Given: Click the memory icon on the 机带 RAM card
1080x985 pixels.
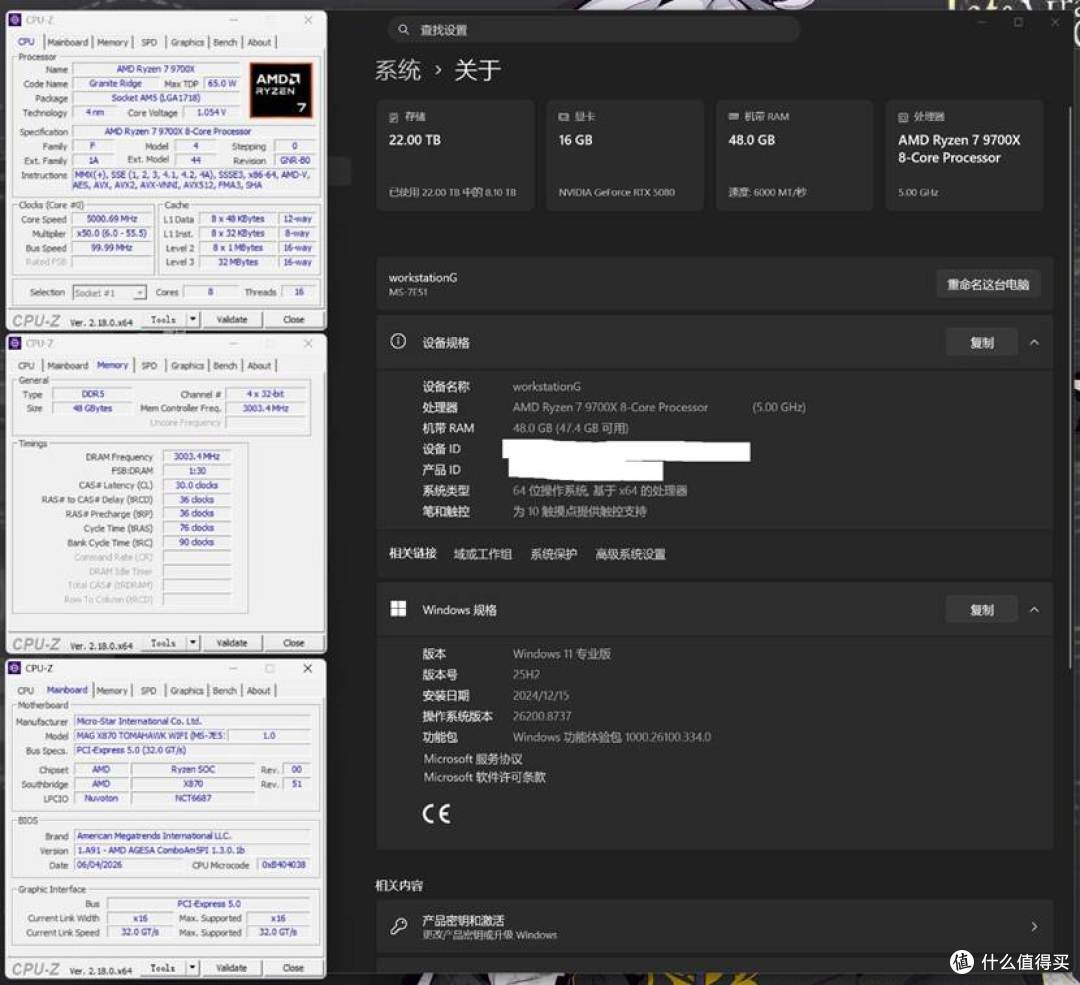Looking at the screenshot, I should click(734, 116).
